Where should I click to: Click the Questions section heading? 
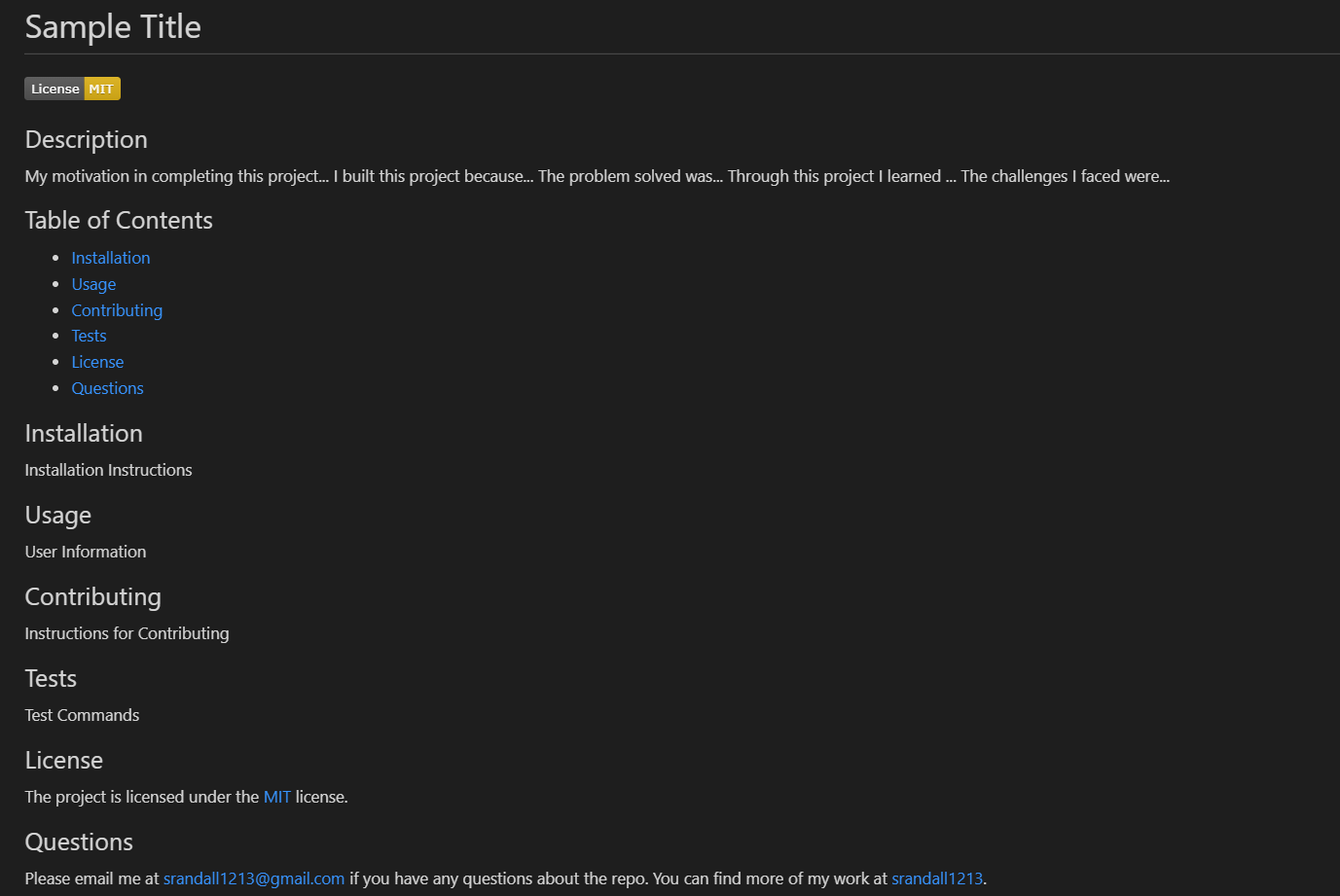click(79, 842)
